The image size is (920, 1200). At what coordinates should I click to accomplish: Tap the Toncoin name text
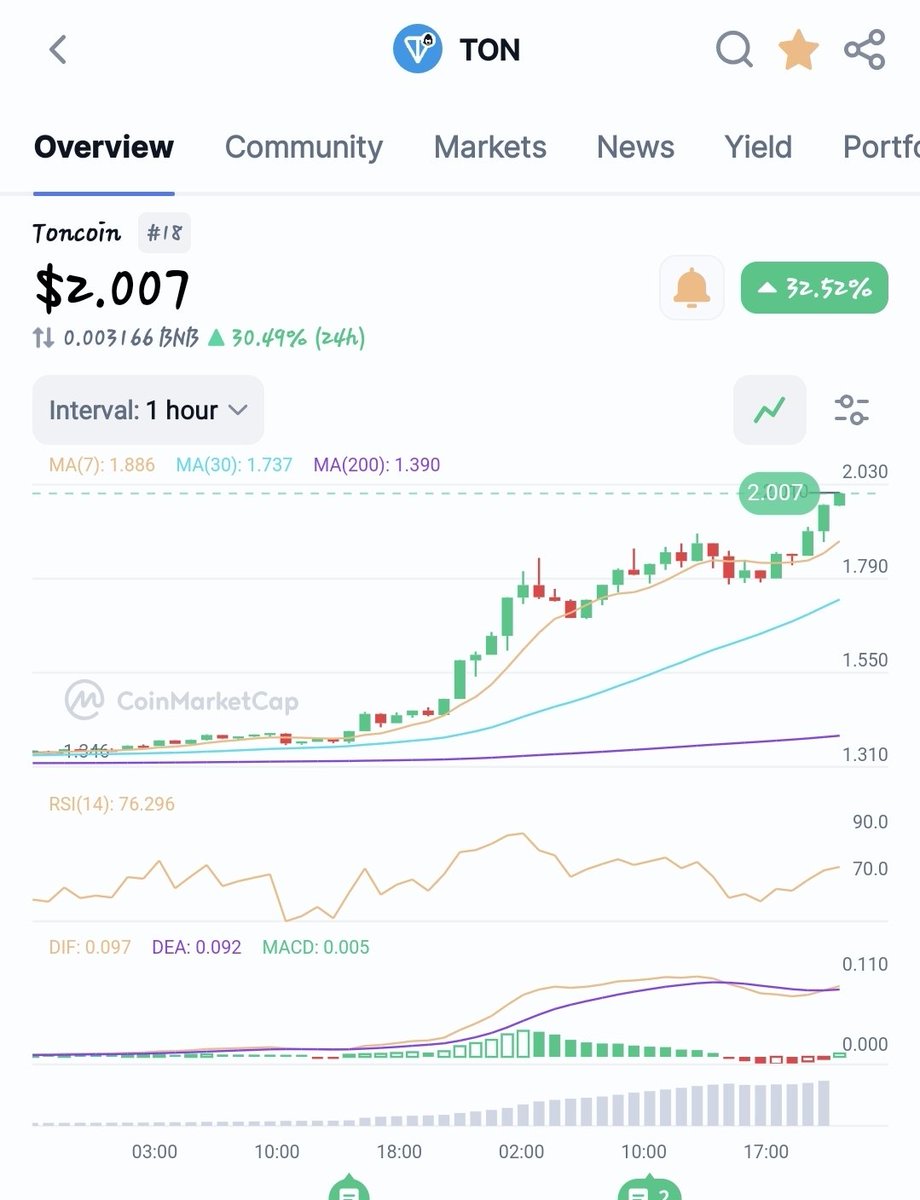77,233
